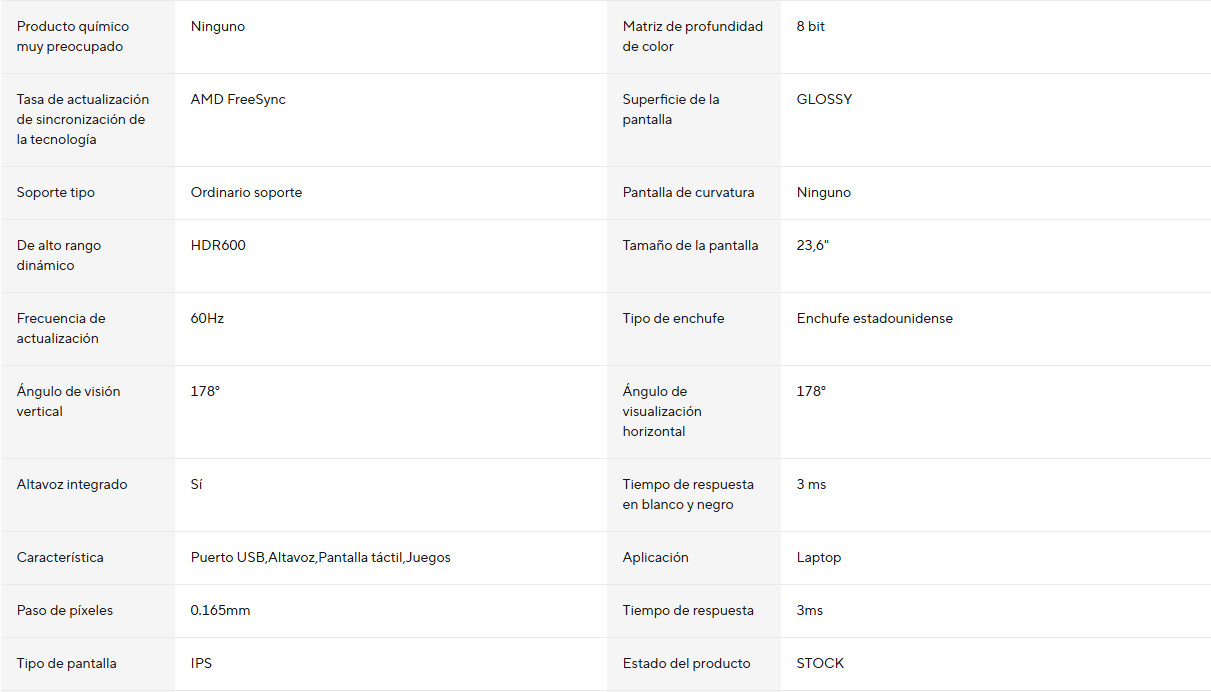1211x692 pixels.
Task: Click the "STOCK" product status value
Action: pos(820,664)
